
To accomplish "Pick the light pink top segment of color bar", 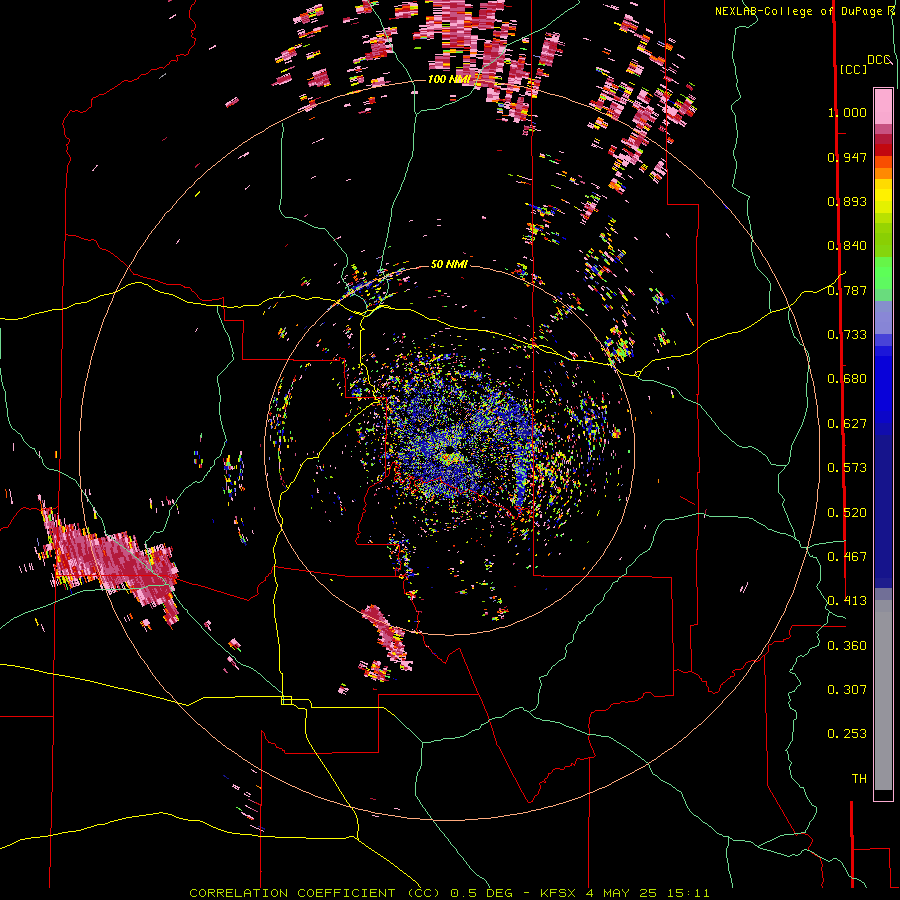I will point(883,106).
